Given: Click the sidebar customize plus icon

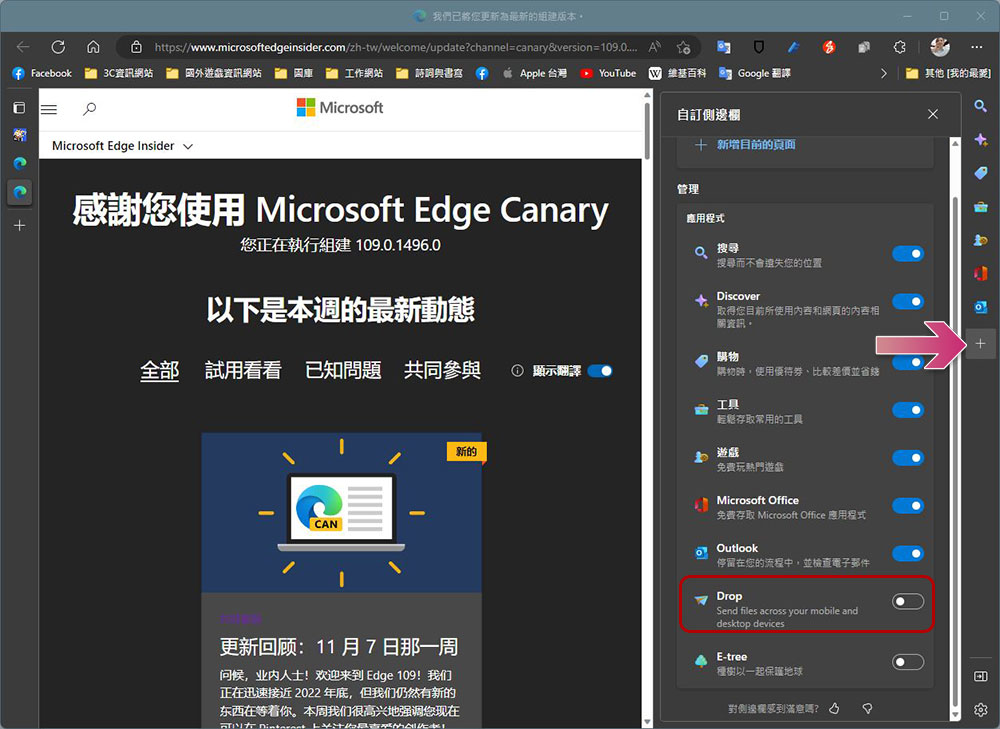Looking at the screenshot, I should [981, 343].
